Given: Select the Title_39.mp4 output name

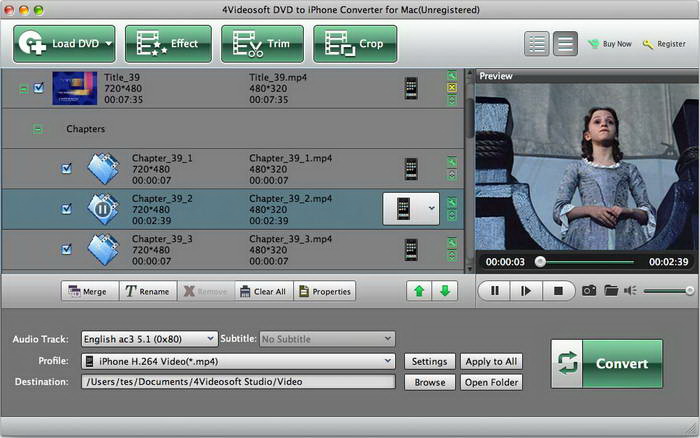Looking at the screenshot, I should pos(278,77).
